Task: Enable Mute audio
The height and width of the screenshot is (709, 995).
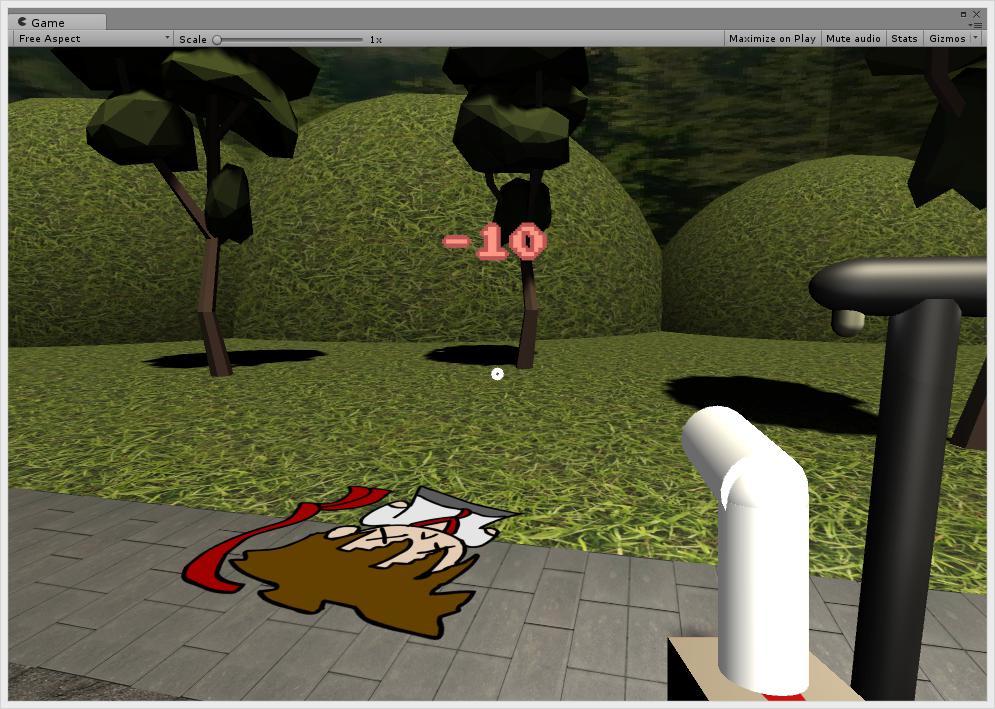Action: pos(853,39)
